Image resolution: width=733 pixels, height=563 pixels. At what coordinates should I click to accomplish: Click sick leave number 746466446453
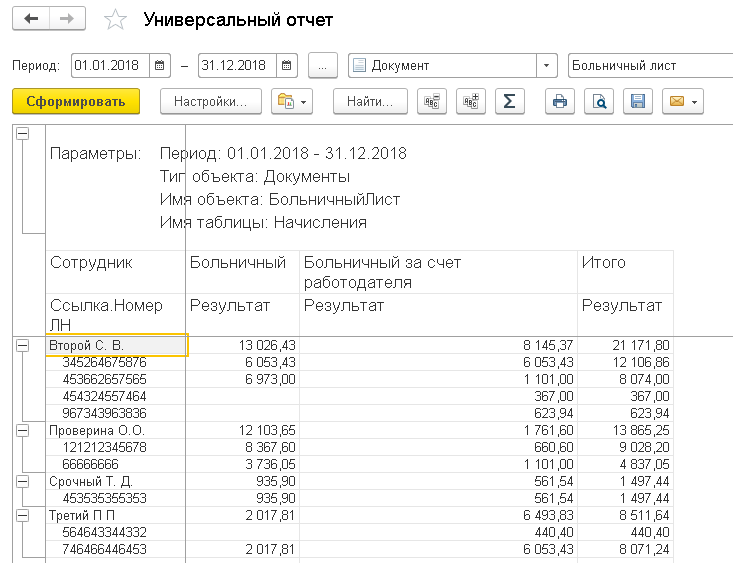pyautogui.click(x=104, y=549)
